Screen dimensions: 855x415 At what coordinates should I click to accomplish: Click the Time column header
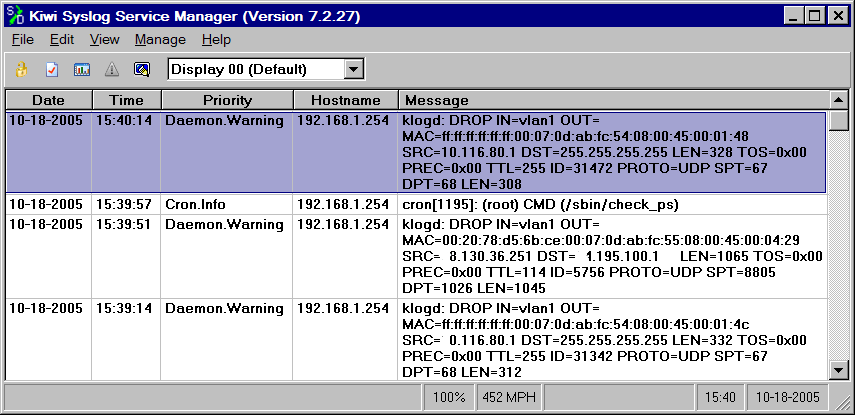(127, 100)
